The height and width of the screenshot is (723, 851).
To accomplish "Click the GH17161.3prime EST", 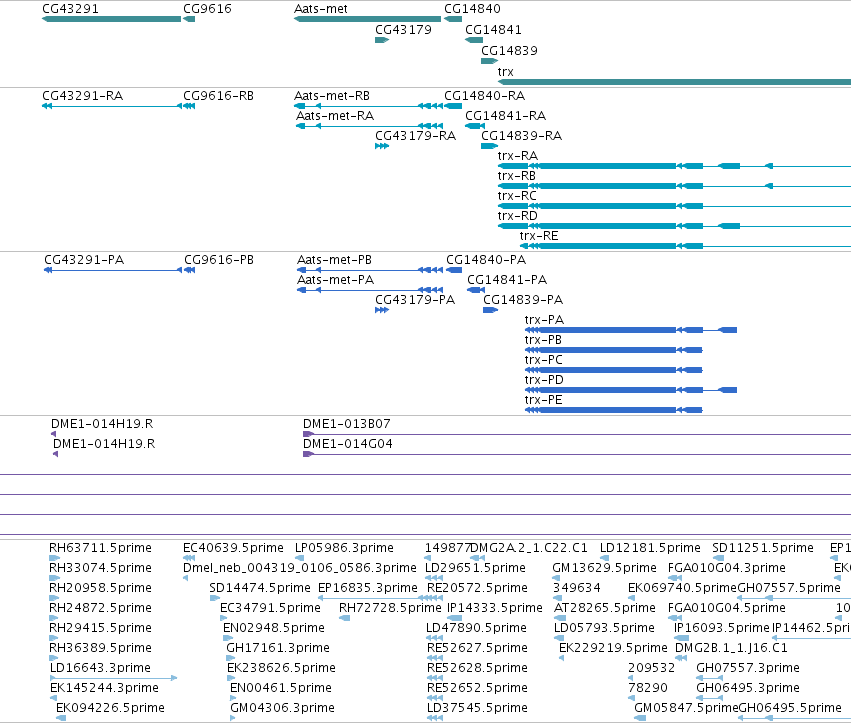I will click(231, 658).
